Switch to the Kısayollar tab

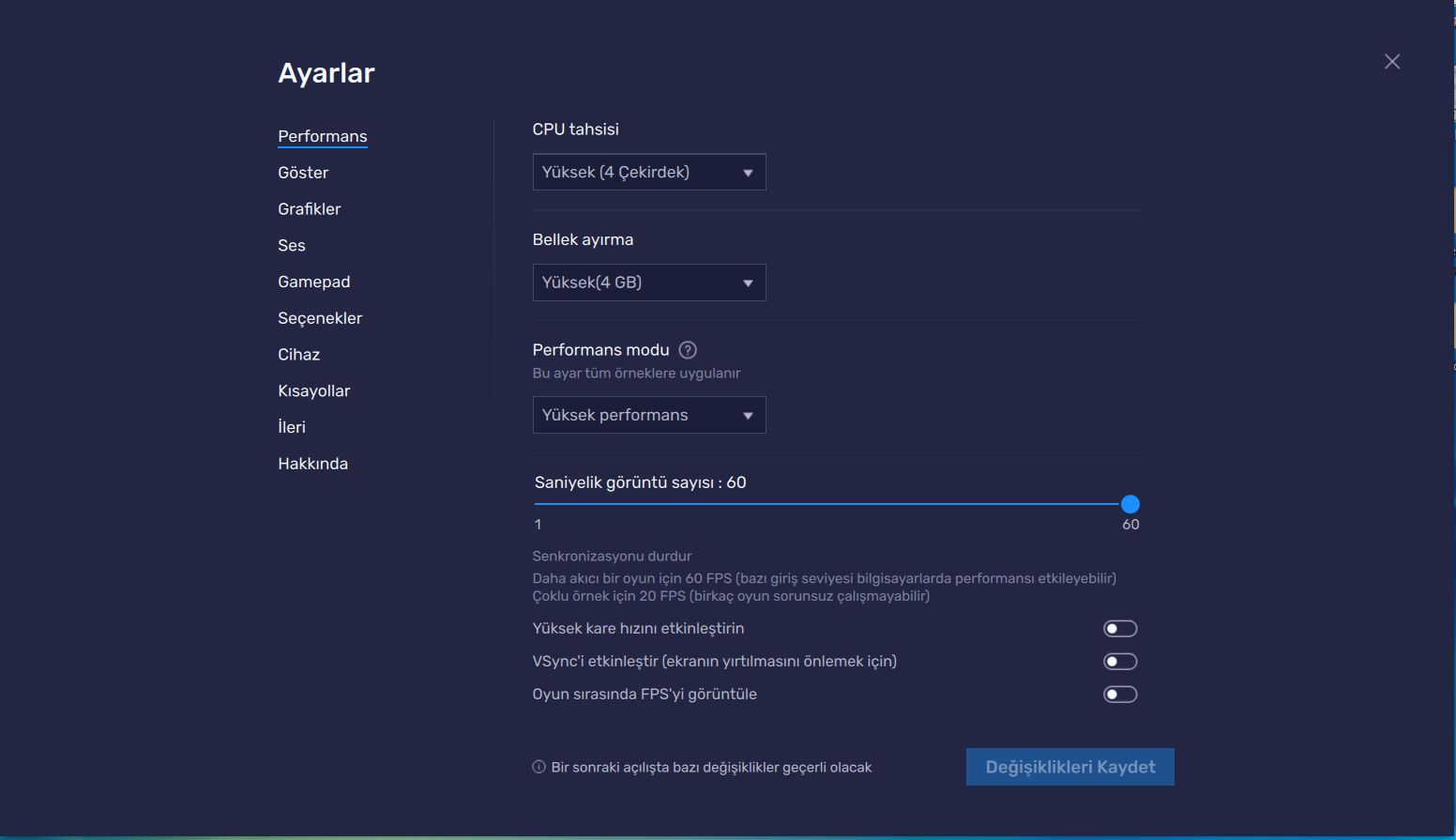(314, 391)
